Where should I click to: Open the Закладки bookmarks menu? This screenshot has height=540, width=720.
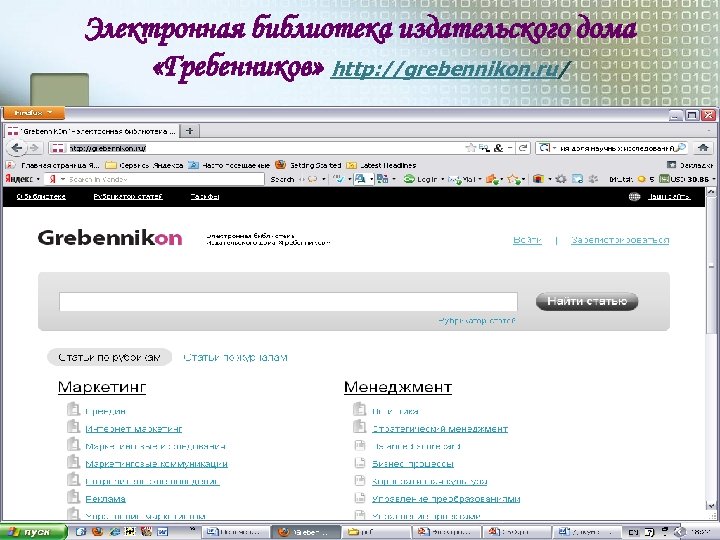pyautogui.click(x=690, y=165)
